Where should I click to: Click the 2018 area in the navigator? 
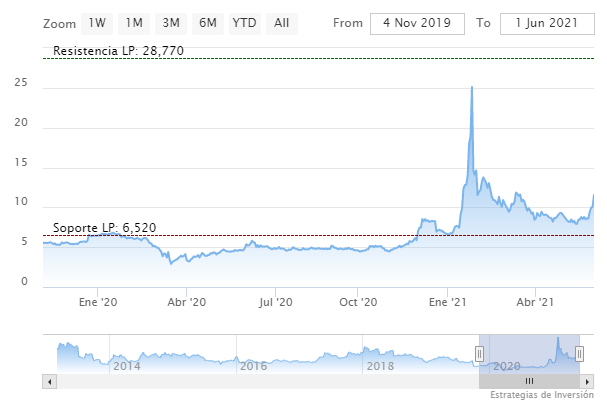pyautogui.click(x=380, y=366)
